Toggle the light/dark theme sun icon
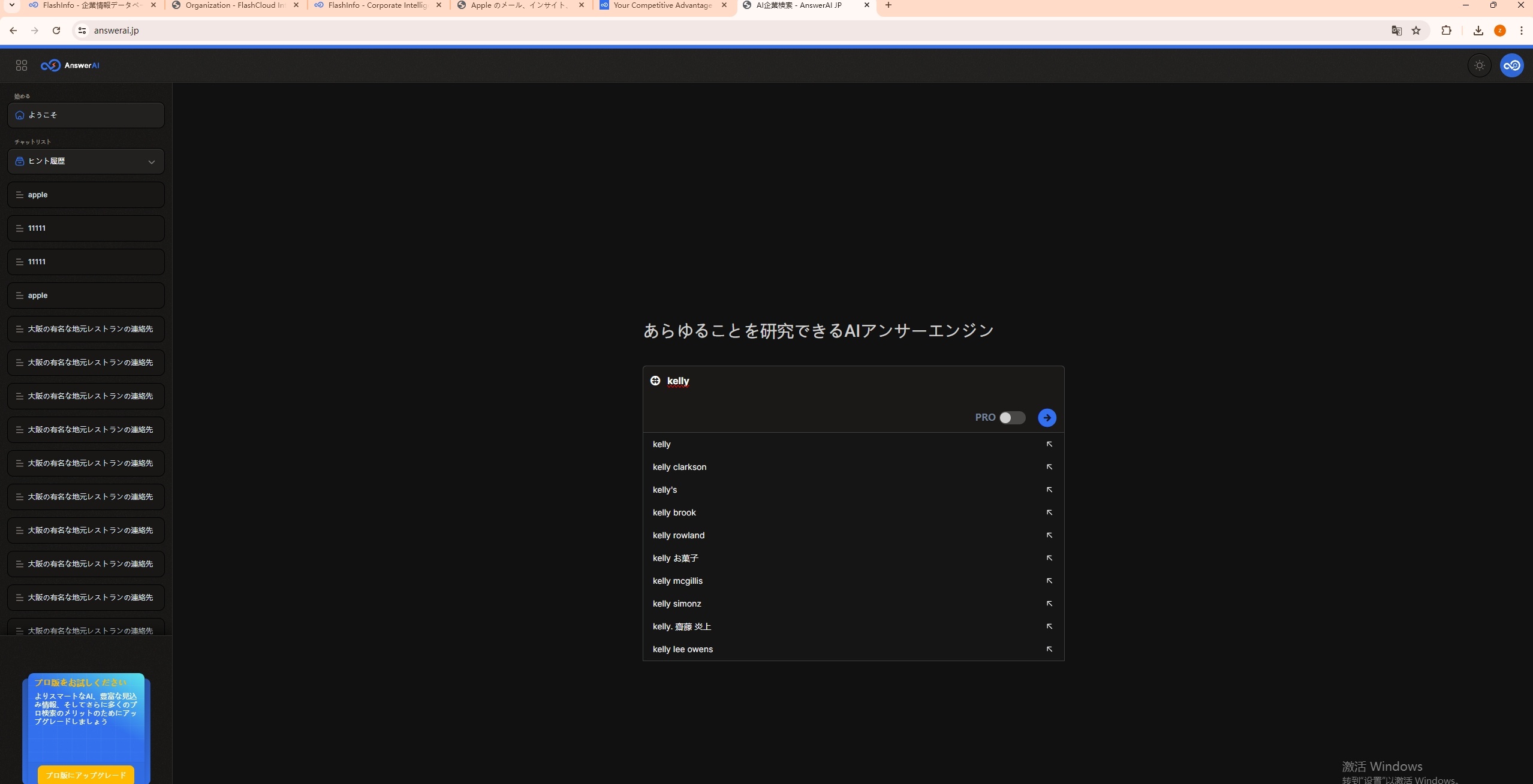Image resolution: width=1533 pixels, height=784 pixels. click(x=1479, y=65)
